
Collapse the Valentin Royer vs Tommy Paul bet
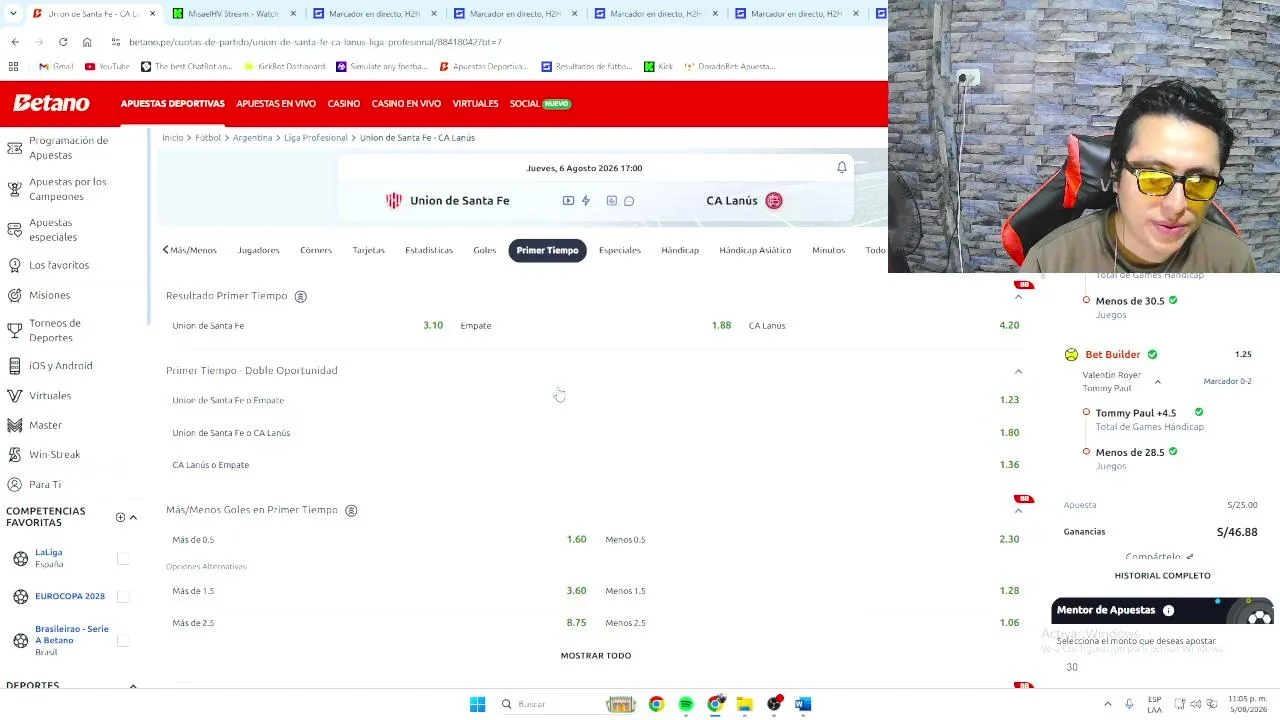[x=1157, y=382]
